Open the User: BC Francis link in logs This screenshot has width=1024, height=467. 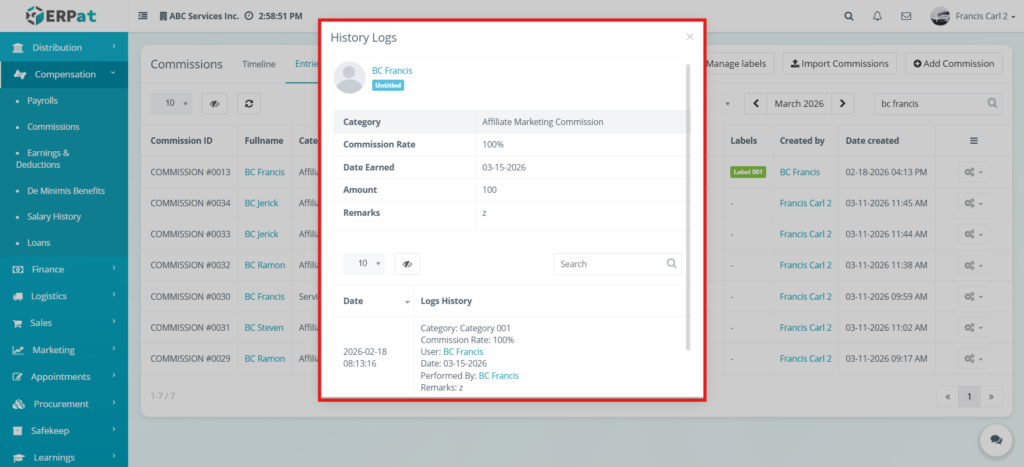pyautogui.click(x=463, y=351)
